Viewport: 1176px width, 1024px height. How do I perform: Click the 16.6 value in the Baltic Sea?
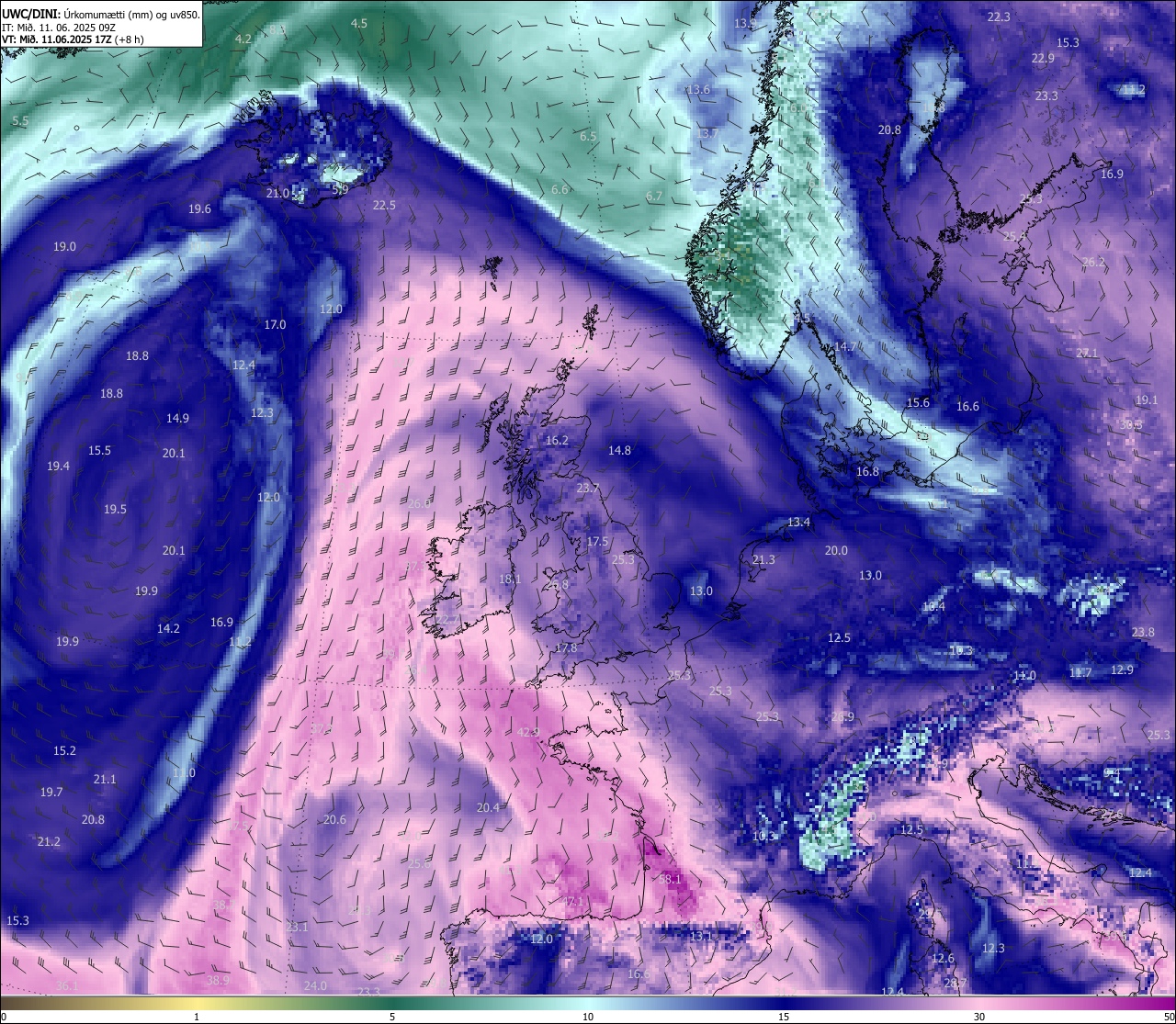tap(967, 406)
